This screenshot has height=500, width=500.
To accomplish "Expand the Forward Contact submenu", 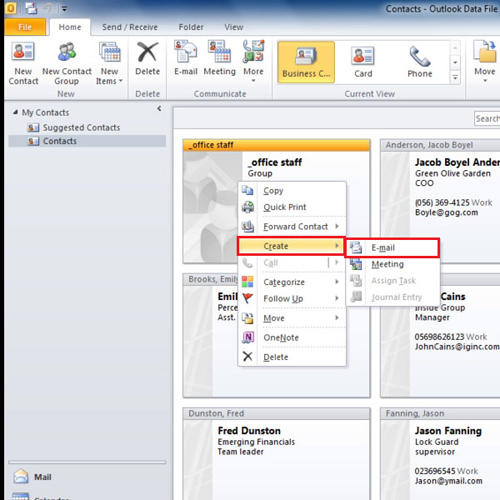I will 292,227.
